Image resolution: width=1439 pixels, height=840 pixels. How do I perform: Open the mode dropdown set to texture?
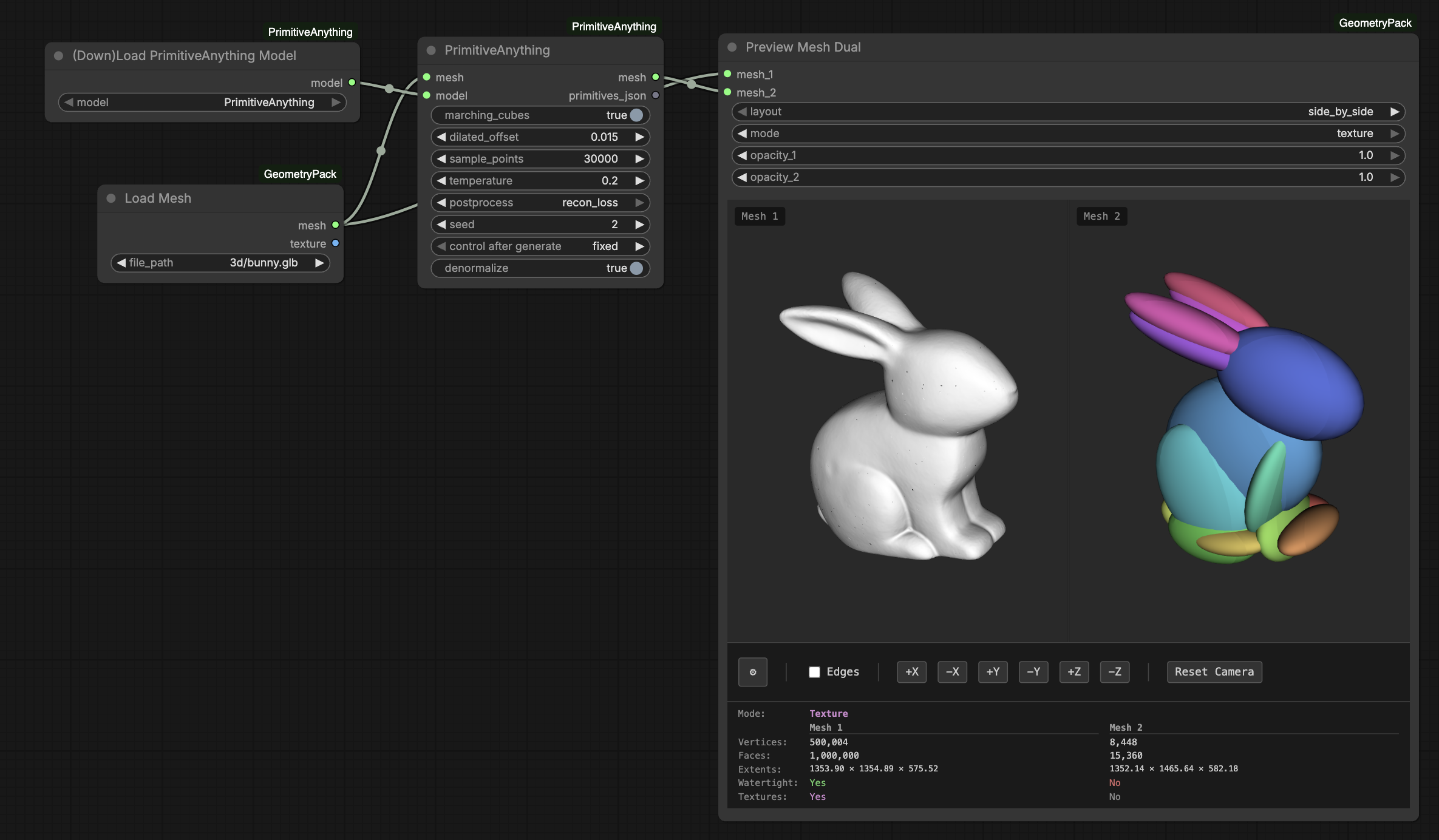click(1069, 134)
